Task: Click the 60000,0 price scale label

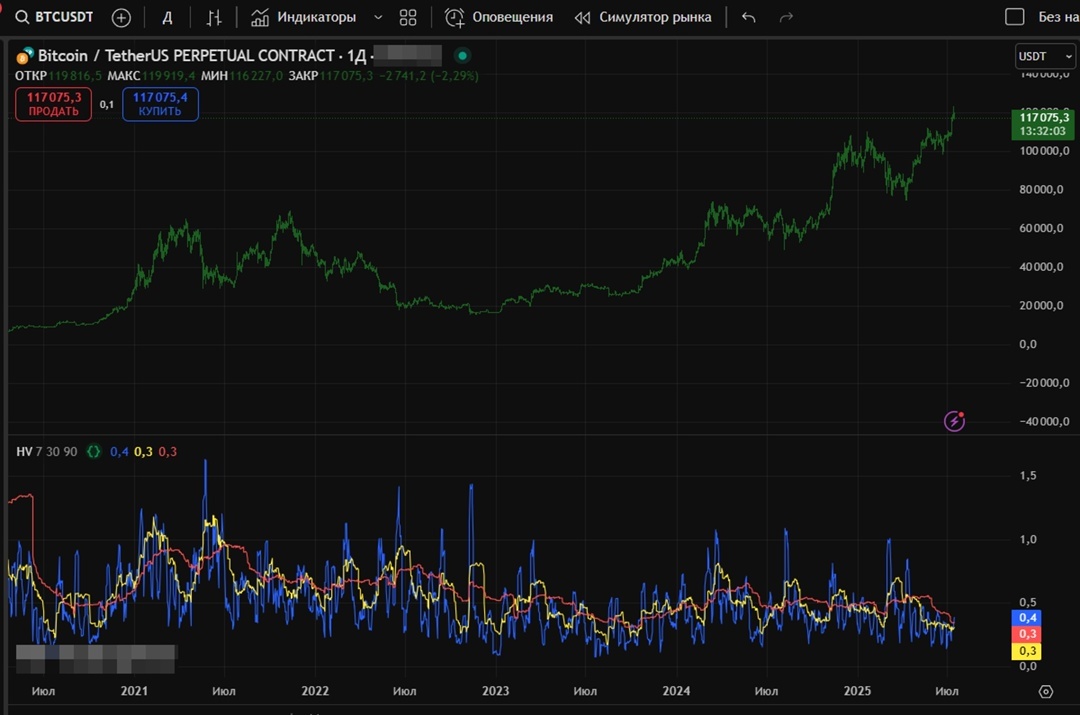Action: [x=1041, y=228]
